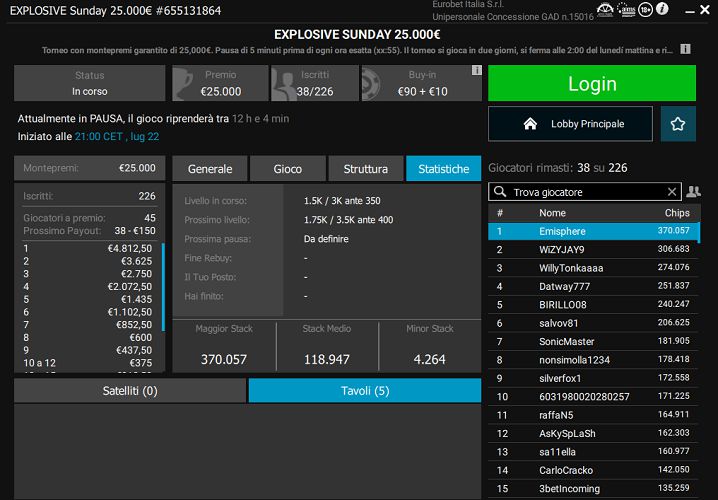Select player CarloCracko
The width and height of the screenshot is (718, 500).
point(593,470)
